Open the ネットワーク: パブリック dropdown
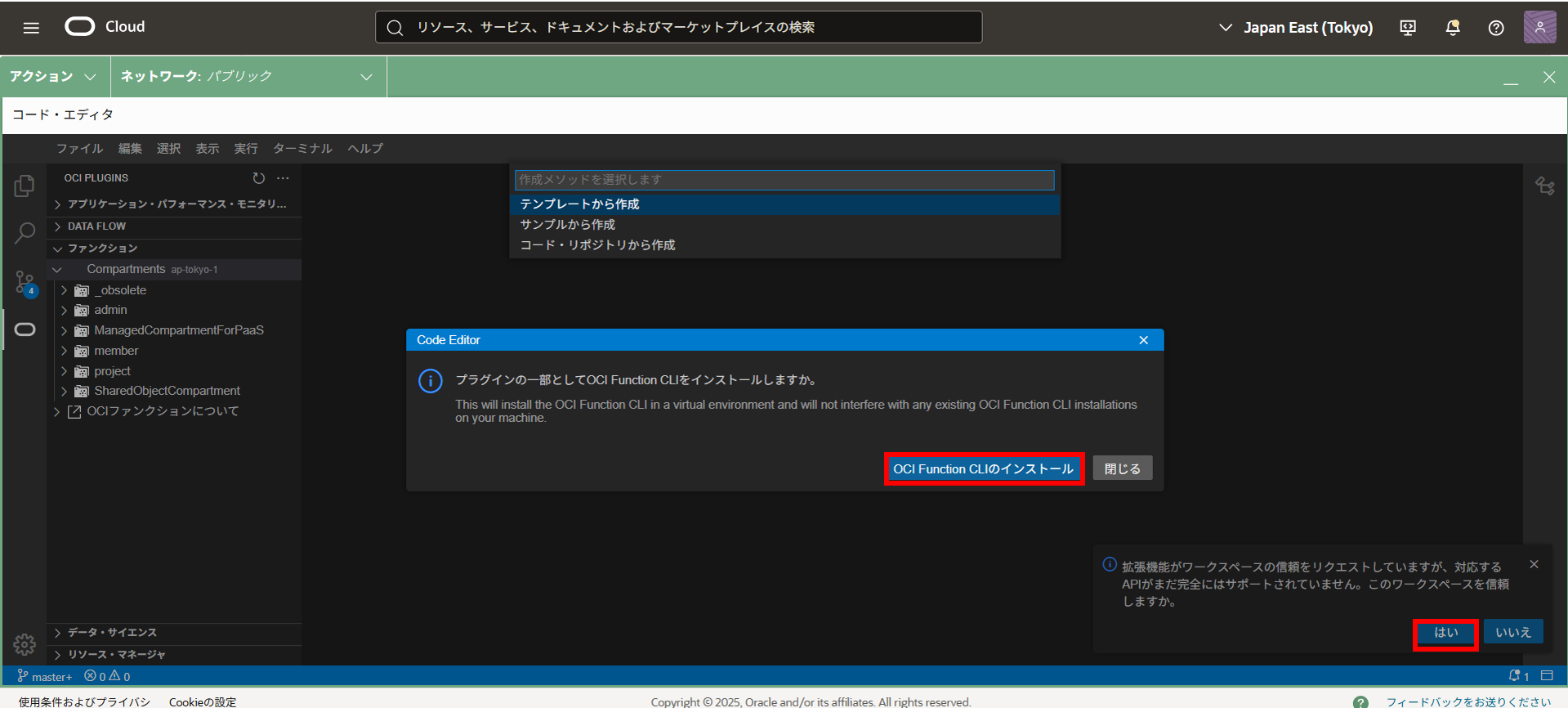Screen dimensions: 1568x708 pos(248,77)
